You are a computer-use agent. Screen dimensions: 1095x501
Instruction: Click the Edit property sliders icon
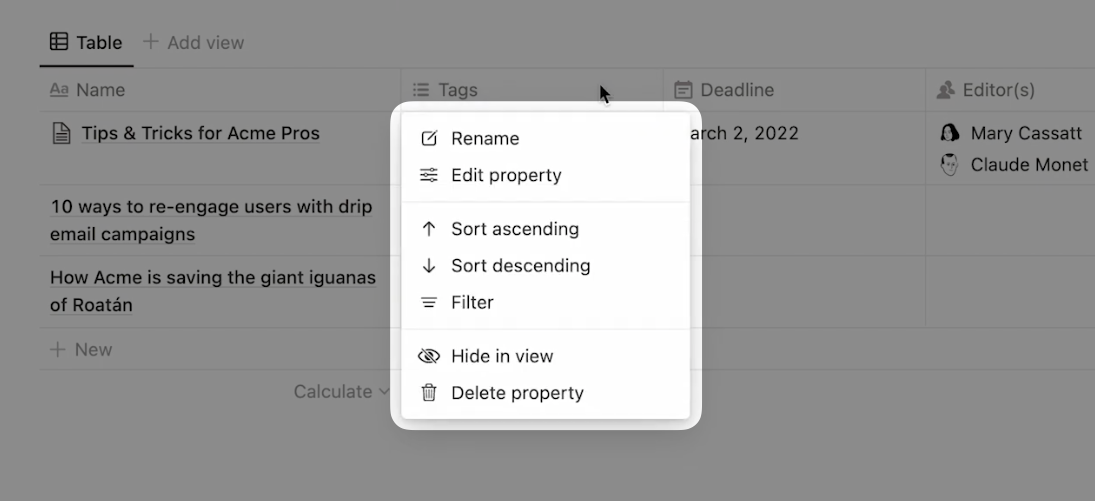pyautogui.click(x=429, y=175)
